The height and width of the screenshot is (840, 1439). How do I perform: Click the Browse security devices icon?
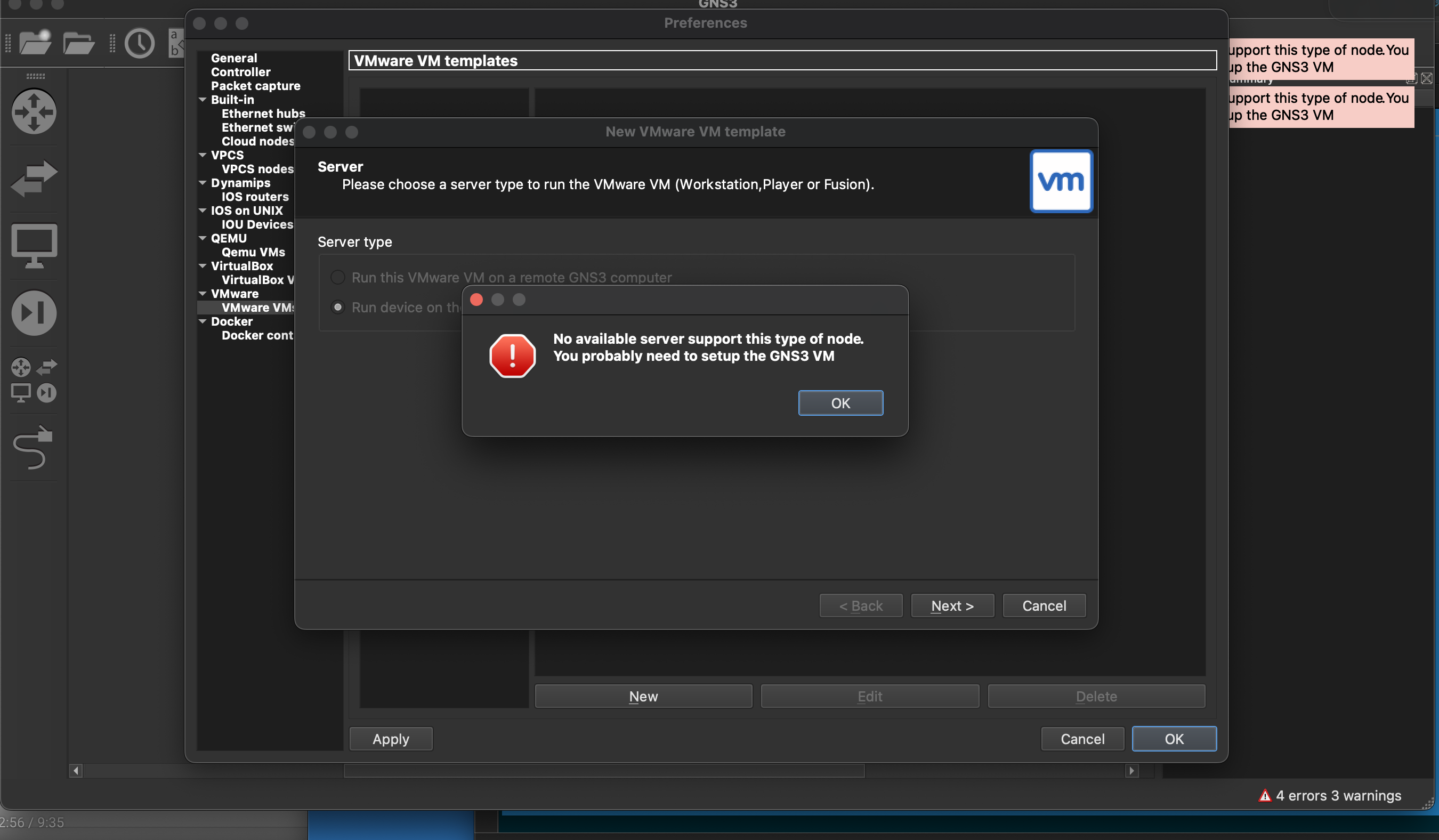click(x=34, y=313)
